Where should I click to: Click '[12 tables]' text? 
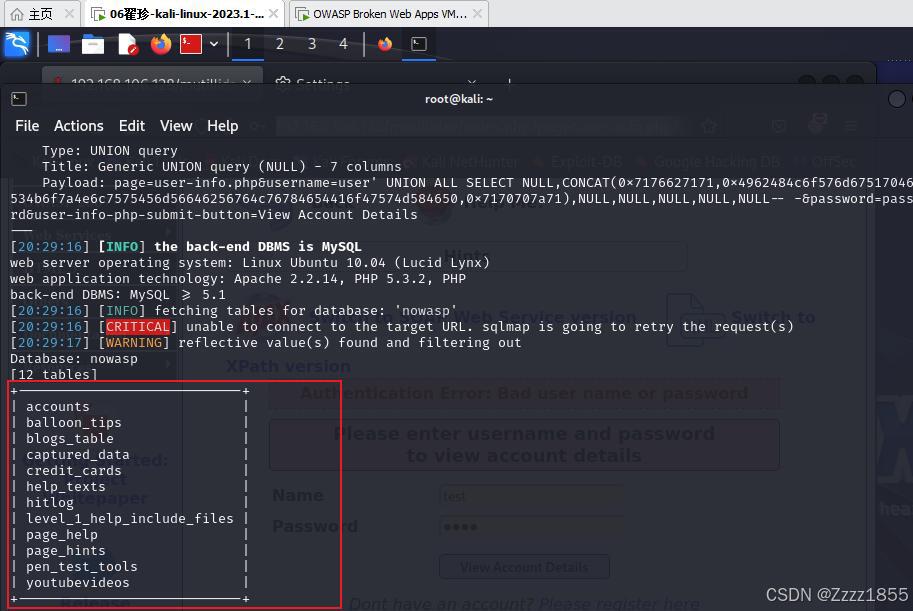click(x=54, y=375)
